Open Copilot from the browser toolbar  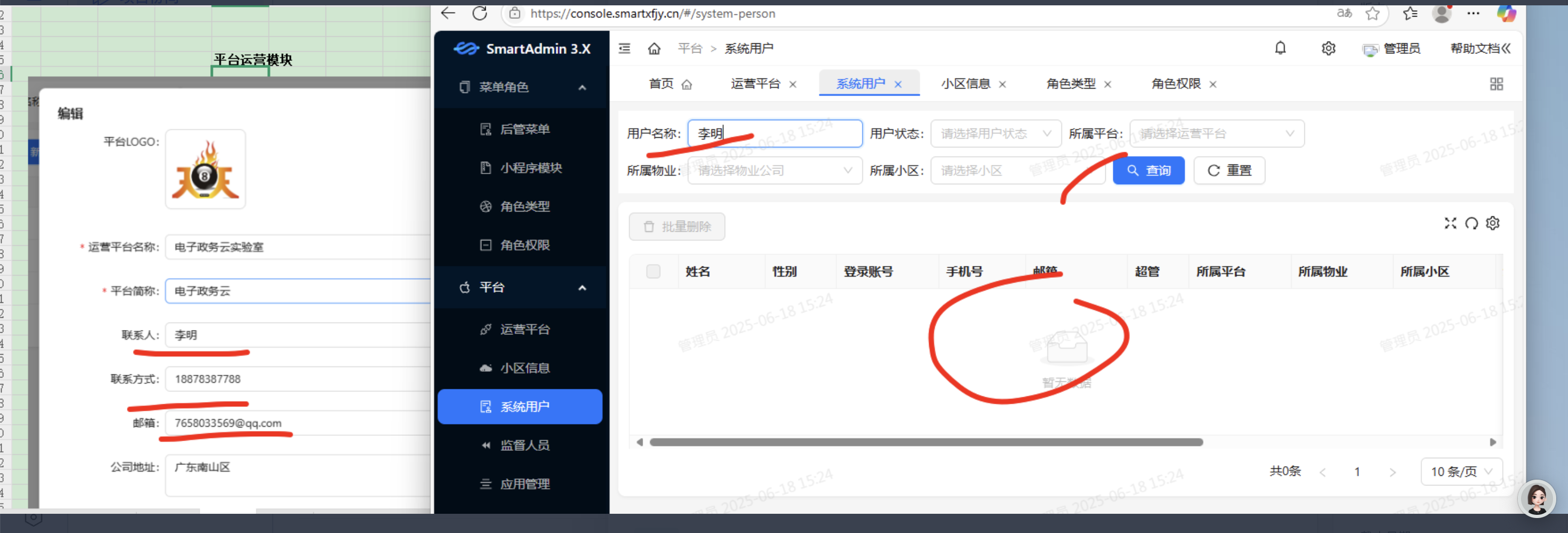coord(1507,13)
